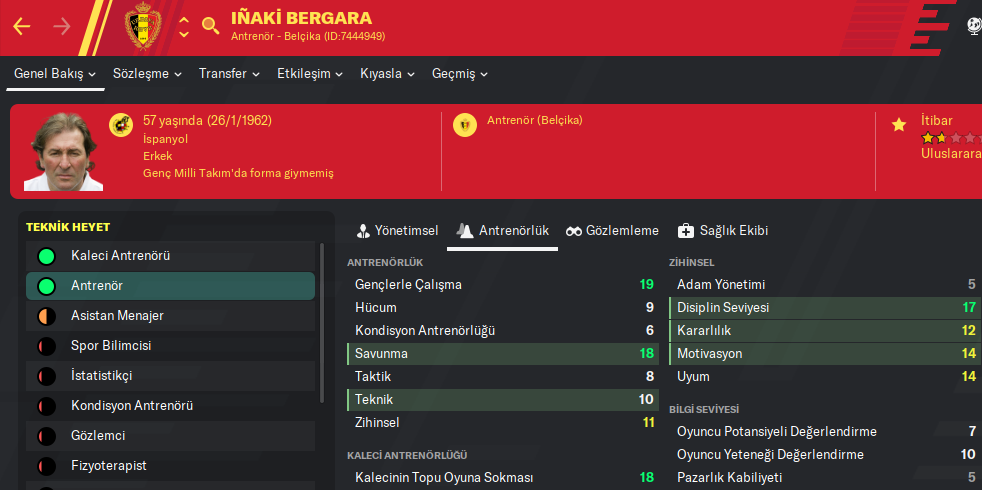Click the back arrow navigation icon
982x490 pixels.
[x=22, y=26]
